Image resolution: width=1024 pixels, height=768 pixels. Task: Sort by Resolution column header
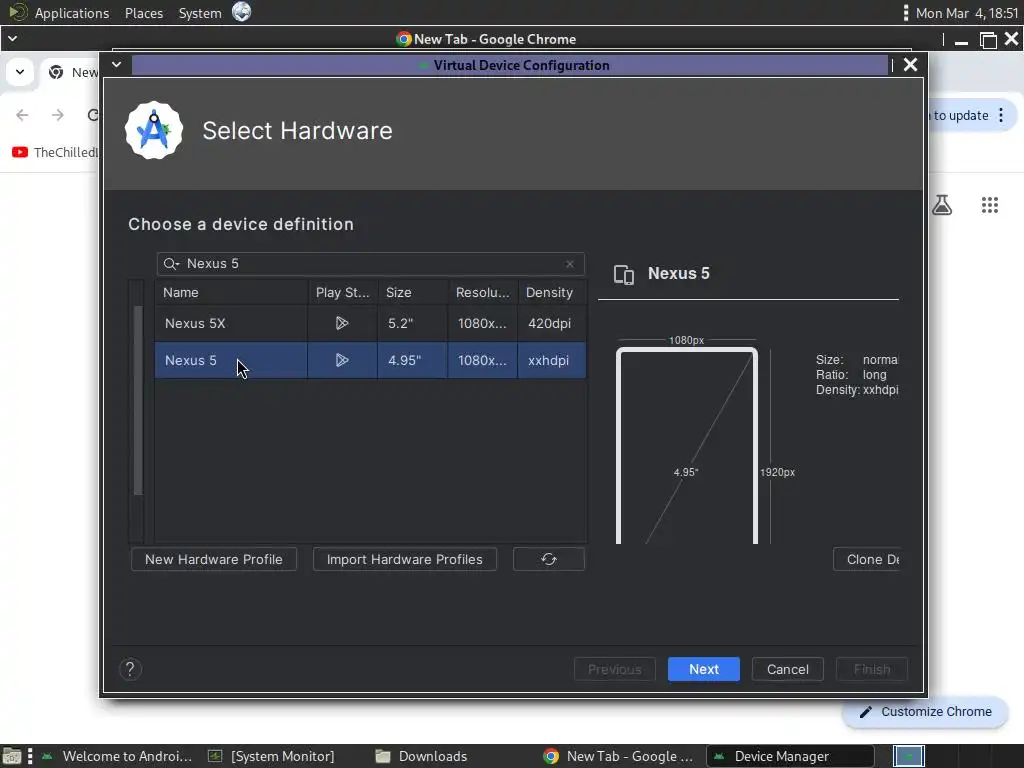(483, 293)
